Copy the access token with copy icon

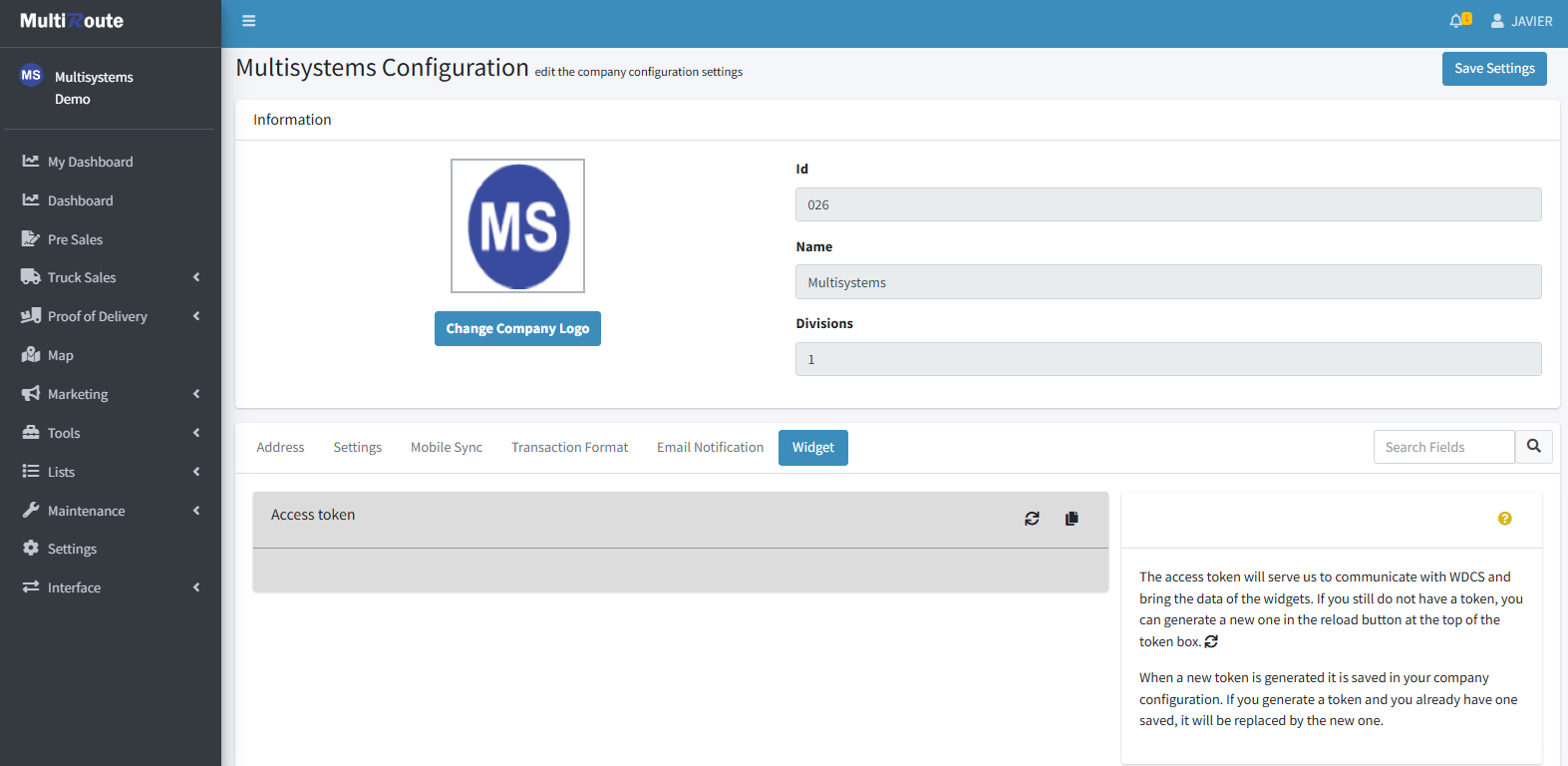(x=1072, y=519)
